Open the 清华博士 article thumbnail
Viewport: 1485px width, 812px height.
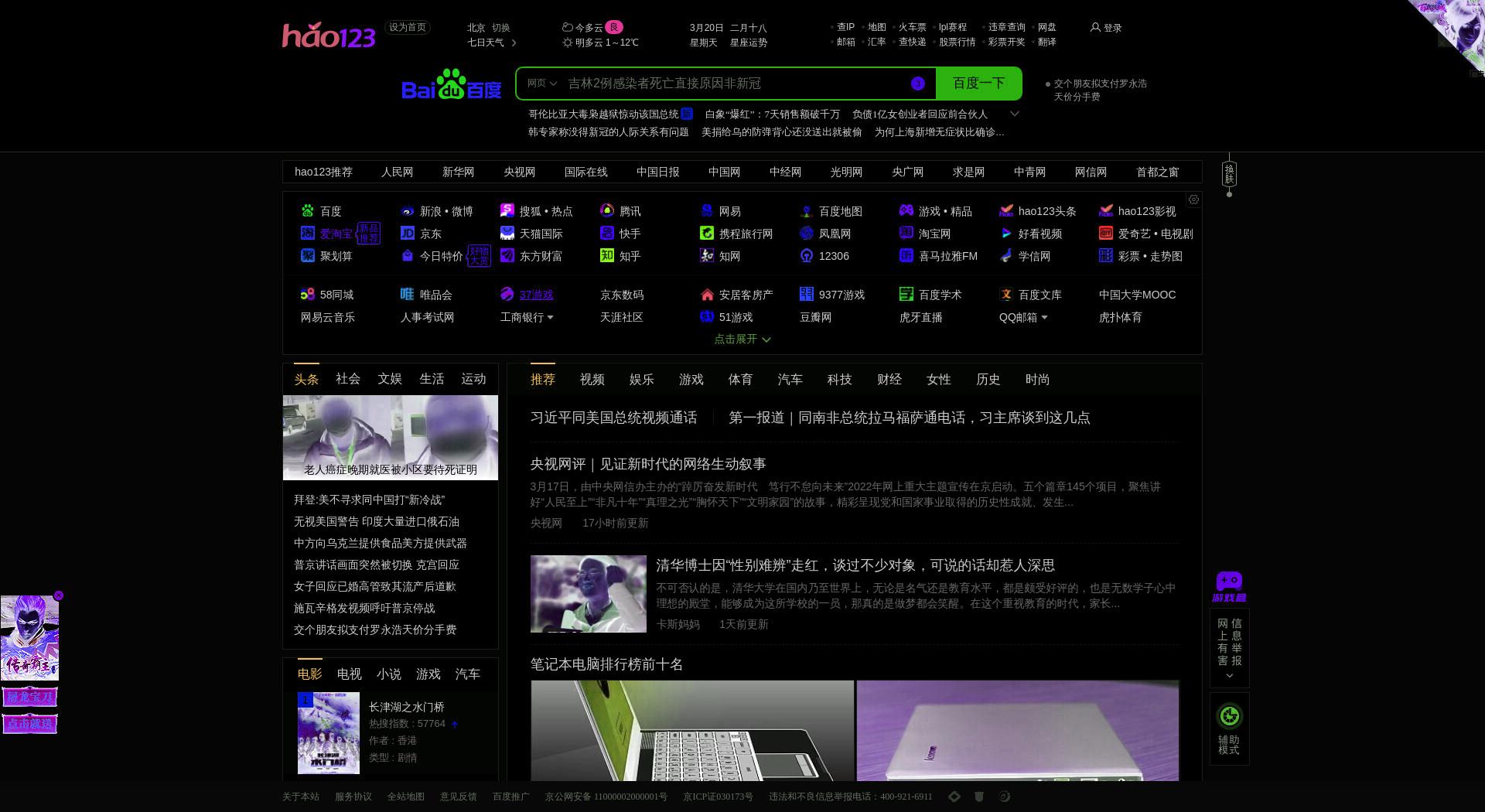point(588,594)
